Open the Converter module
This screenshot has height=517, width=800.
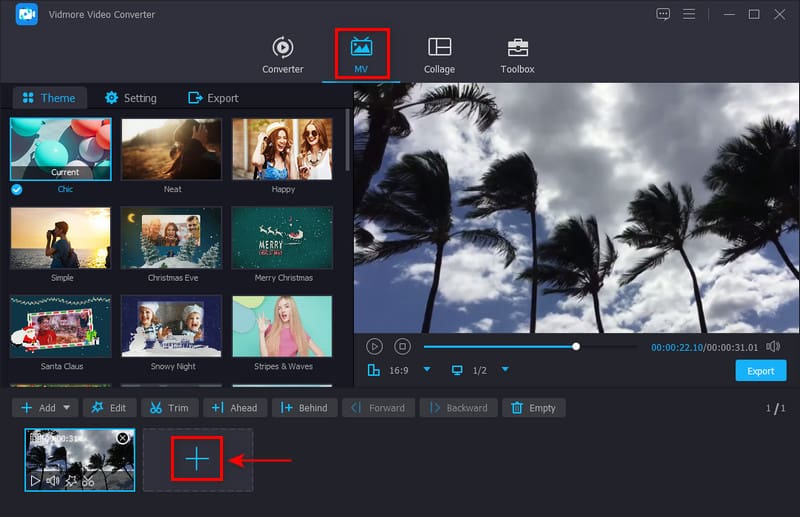pos(283,55)
